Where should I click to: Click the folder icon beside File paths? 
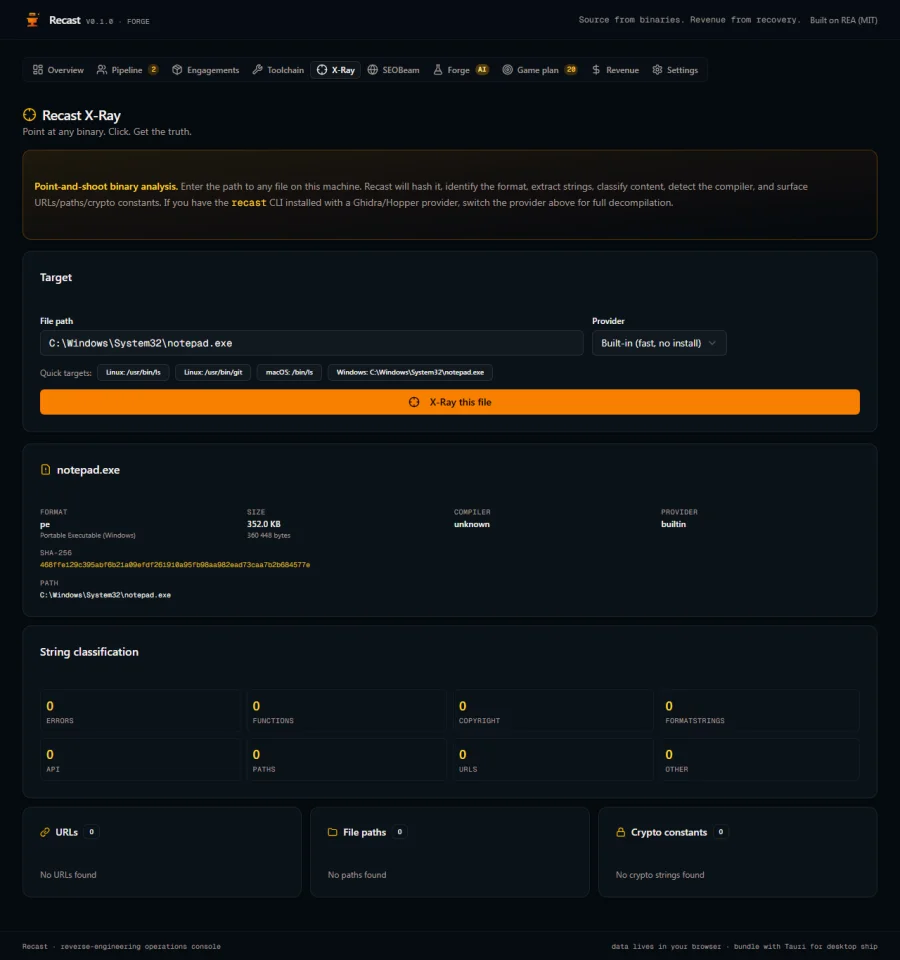332,832
